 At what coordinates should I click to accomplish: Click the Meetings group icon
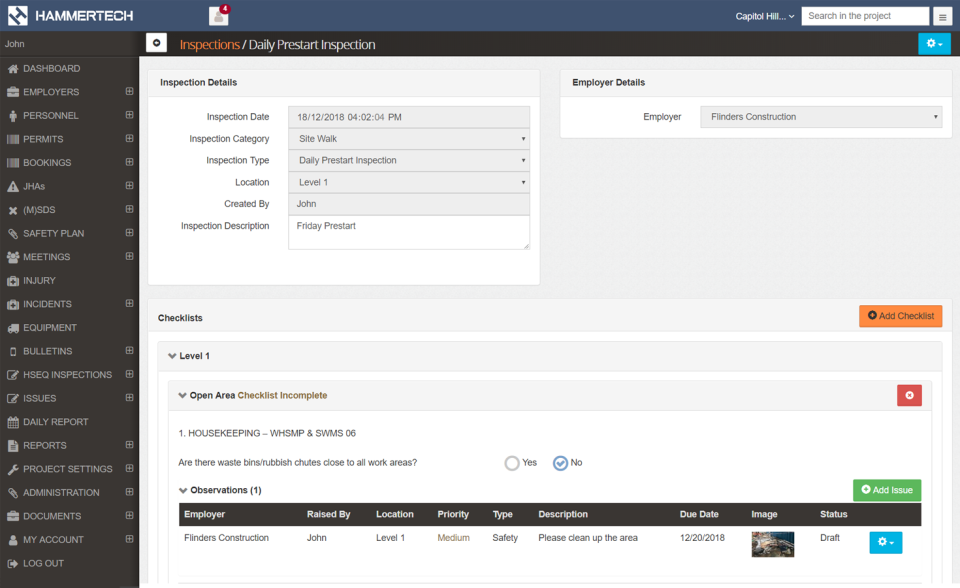pyautogui.click(x=13, y=257)
